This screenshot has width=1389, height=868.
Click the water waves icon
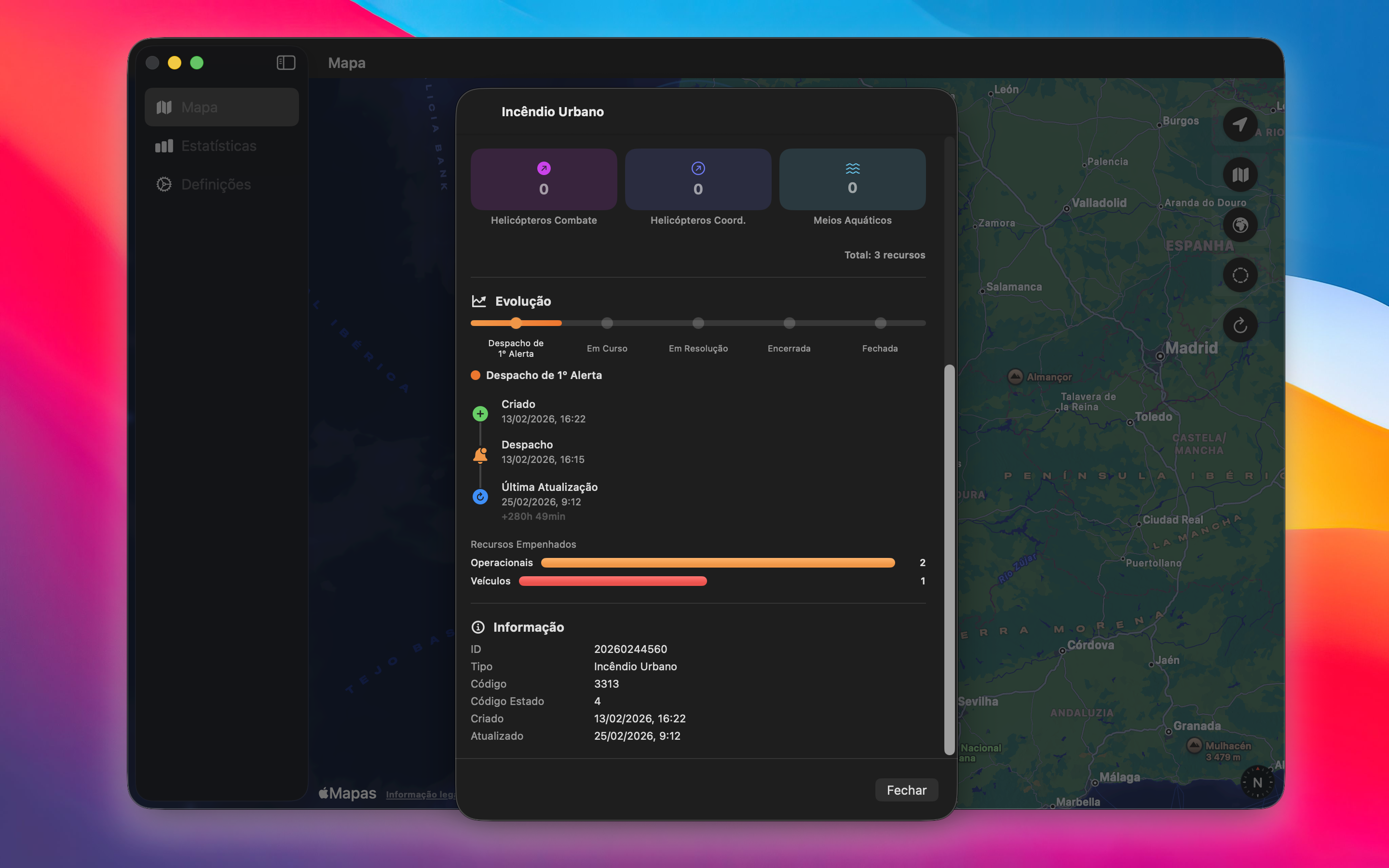click(x=852, y=168)
